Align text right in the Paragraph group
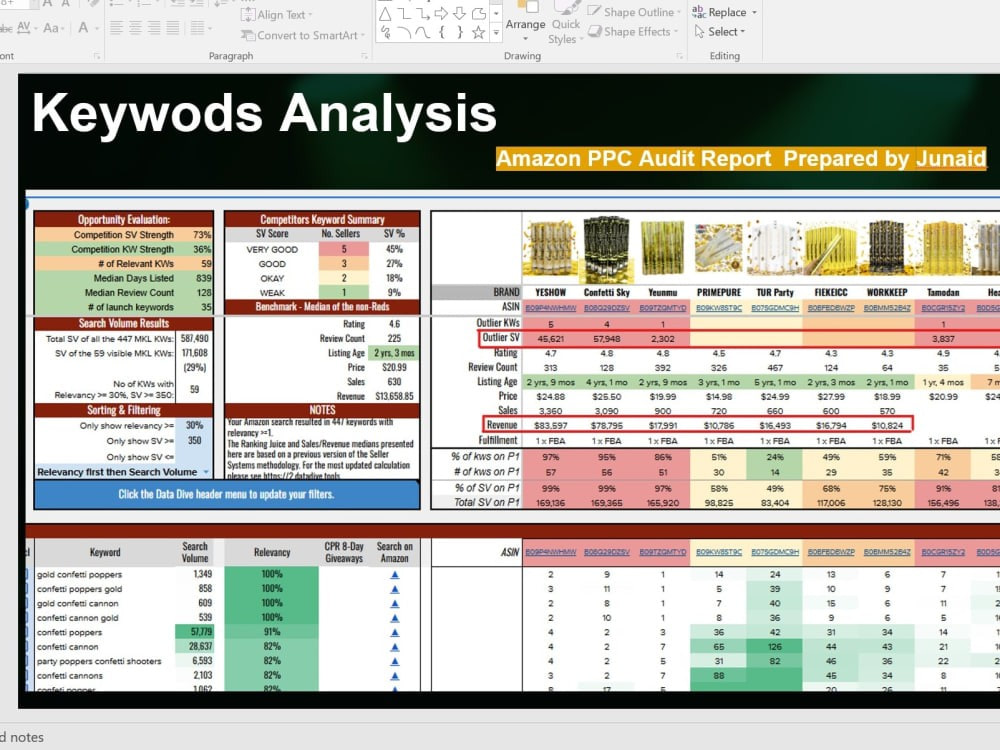This screenshot has height=750, width=1000. (x=154, y=27)
